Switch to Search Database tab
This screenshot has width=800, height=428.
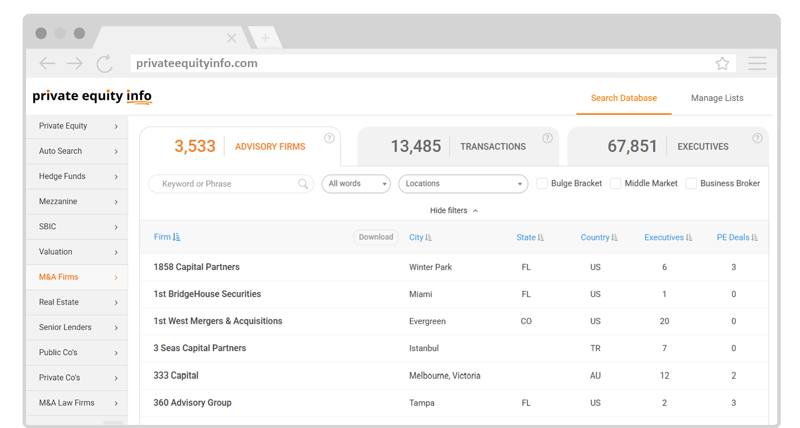coord(623,98)
